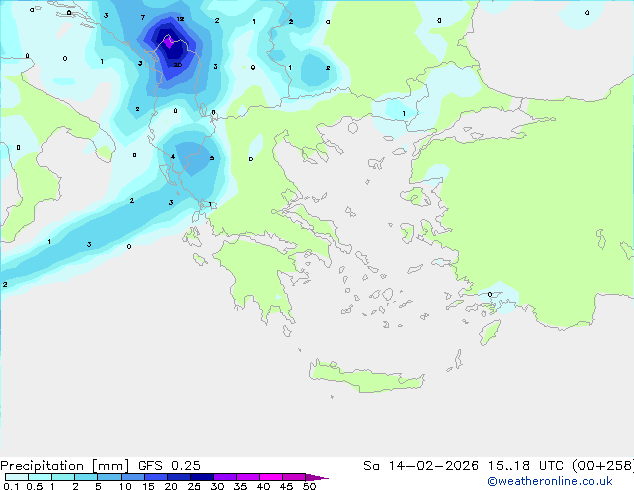Select the "GFS 0.25" model label
634x490 pixels.
169,466
